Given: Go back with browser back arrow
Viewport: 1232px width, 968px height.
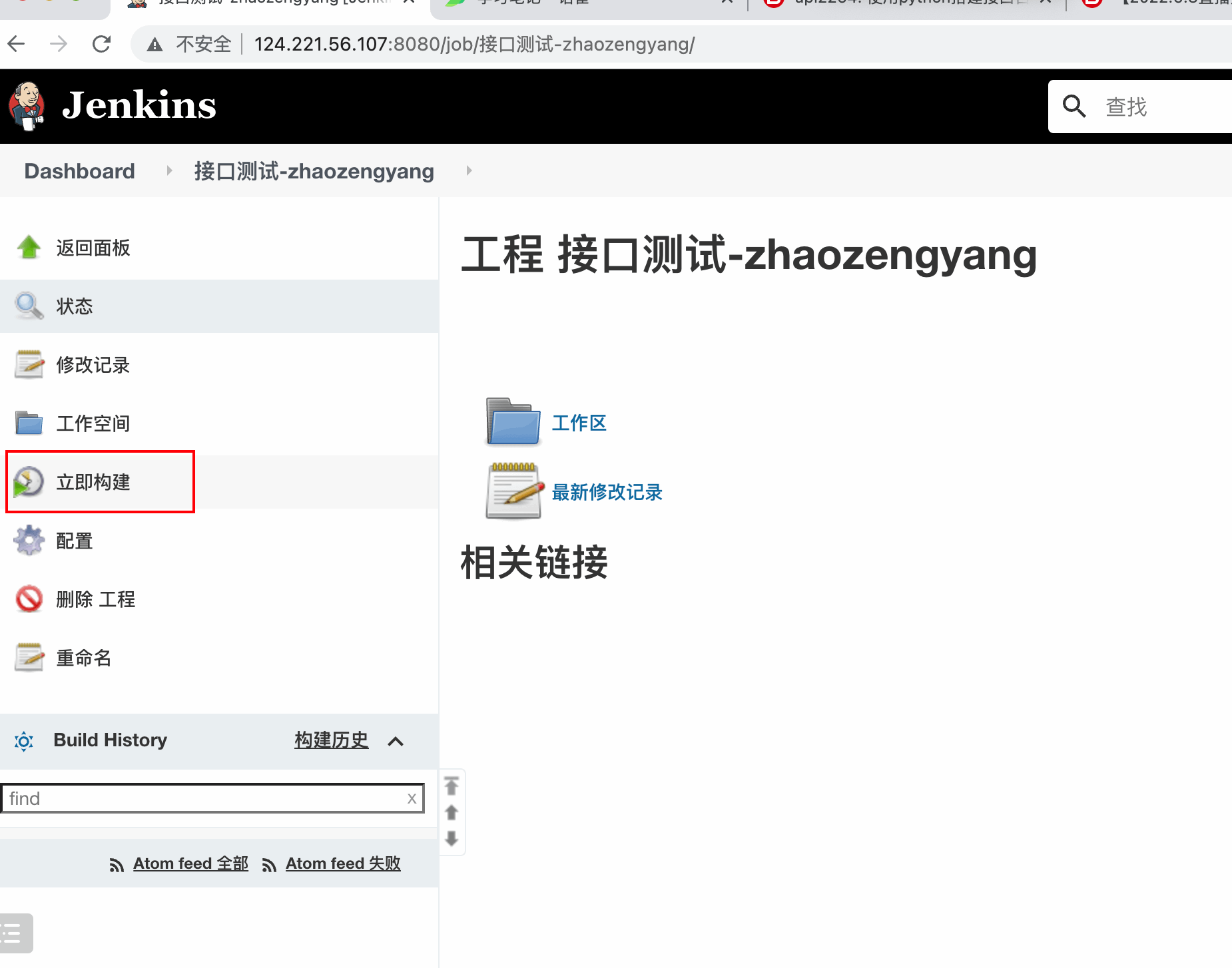Looking at the screenshot, I should pos(16,45).
